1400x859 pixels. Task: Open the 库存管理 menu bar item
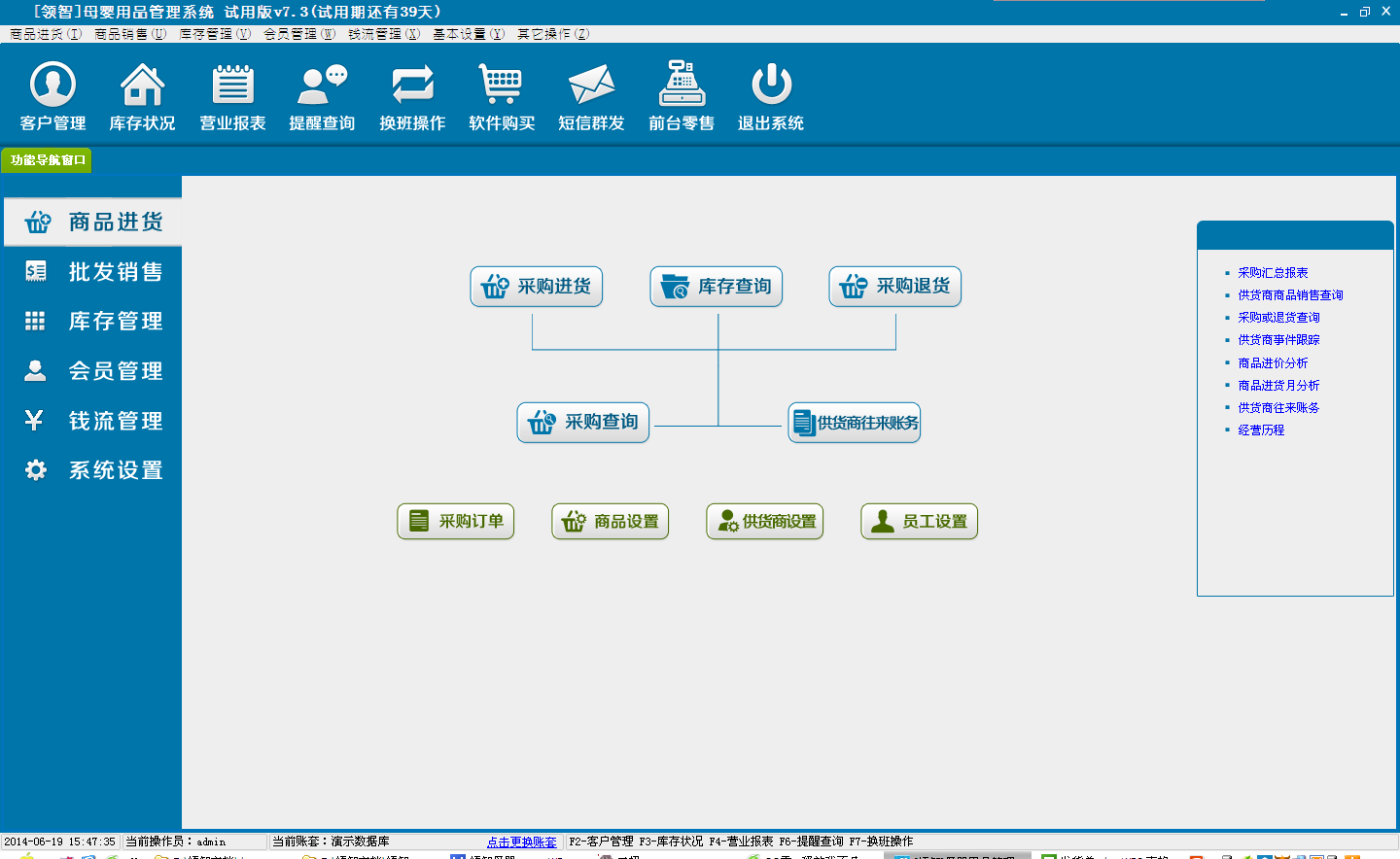pos(215,34)
